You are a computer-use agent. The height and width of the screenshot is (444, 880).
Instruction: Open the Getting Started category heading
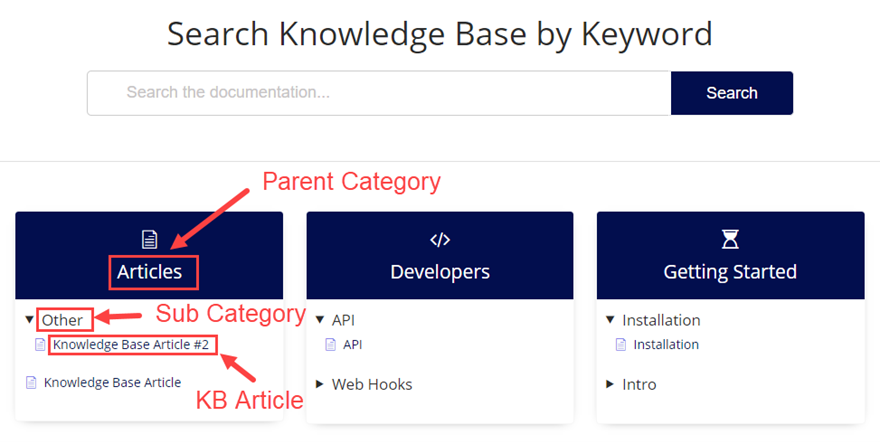[730, 271]
